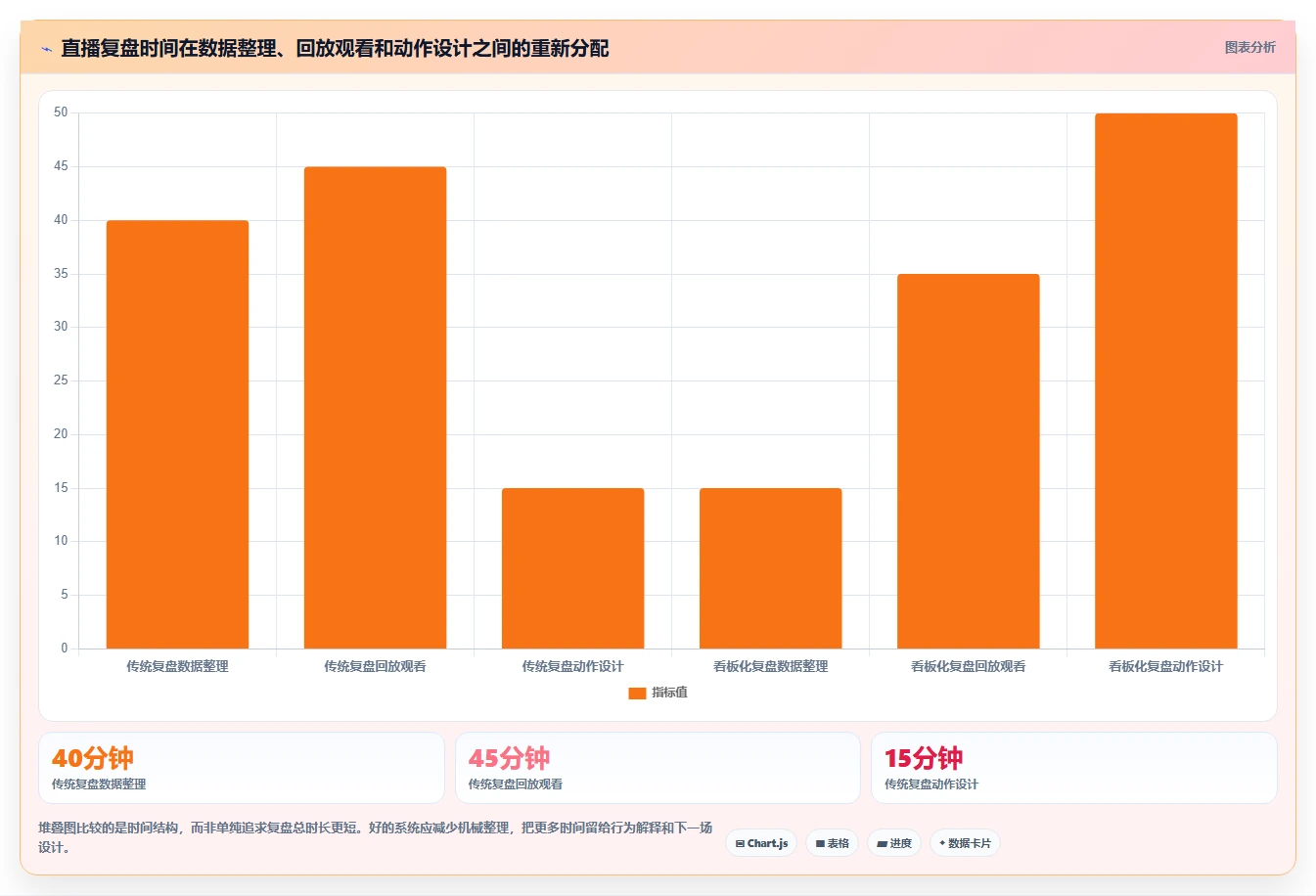This screenshot has height=896, width=1316.
Task: Open the 15分钟 data card
Action: coord(1074,768)
